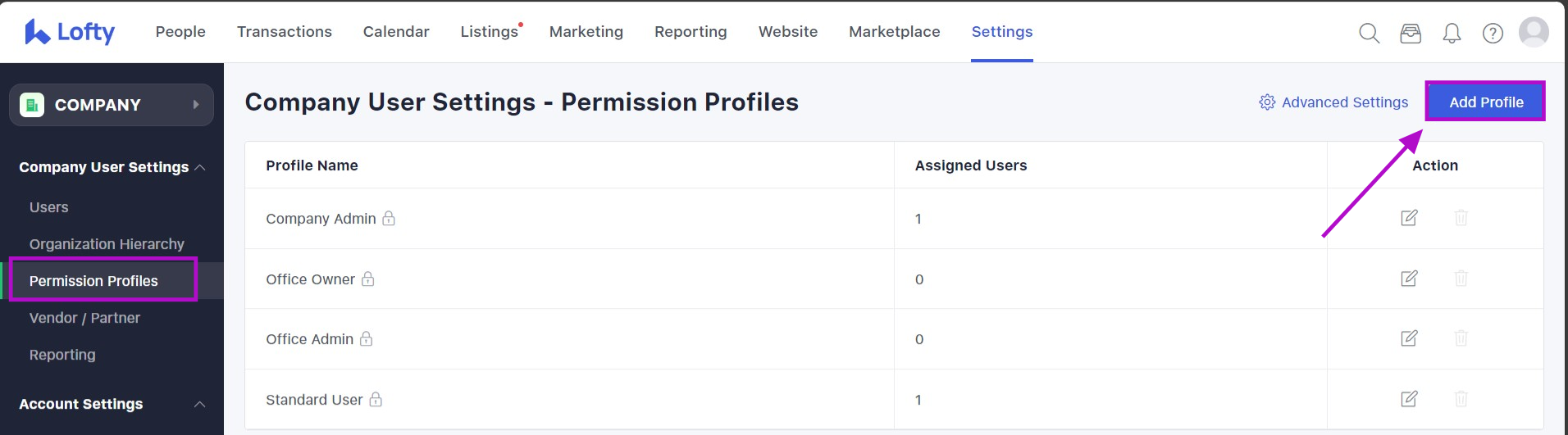Screen dimensions: 1568x435
Task: Open Vendor / Partner settings
Action: pyautogui.click(x=84, y=318)
